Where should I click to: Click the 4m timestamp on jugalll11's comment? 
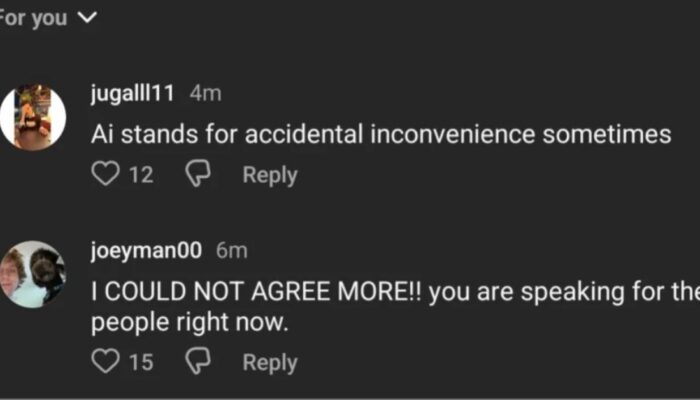[x=205, y=93]
